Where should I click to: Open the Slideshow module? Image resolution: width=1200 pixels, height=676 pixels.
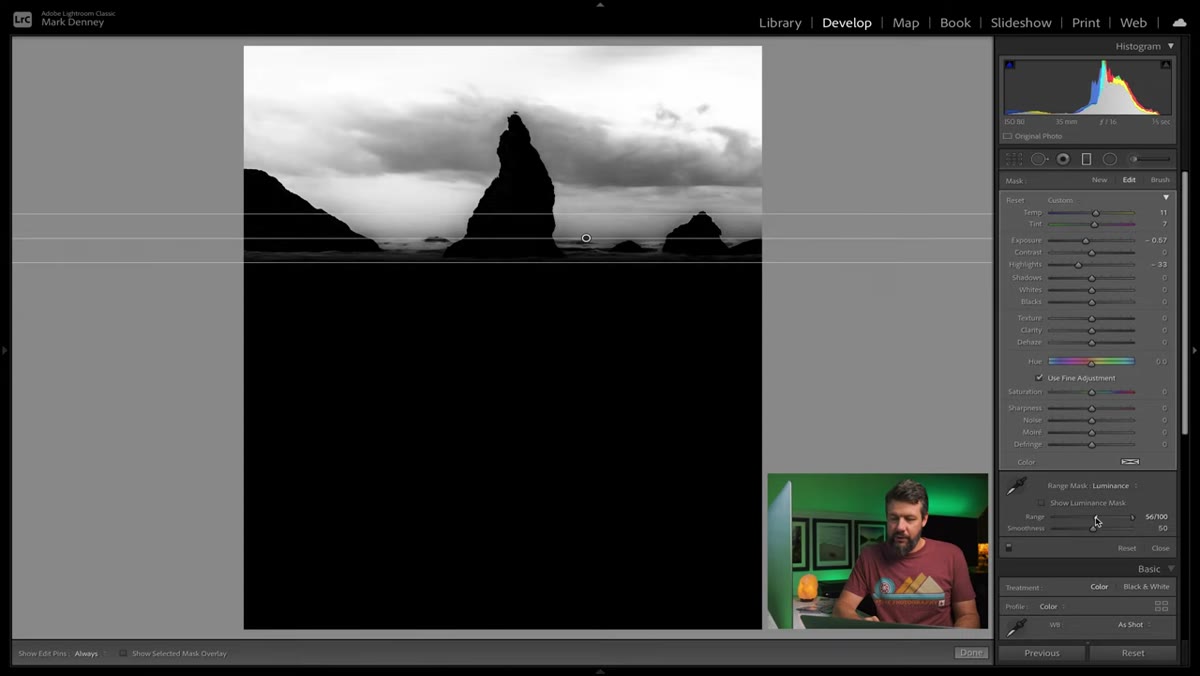tap(1021, 22)
